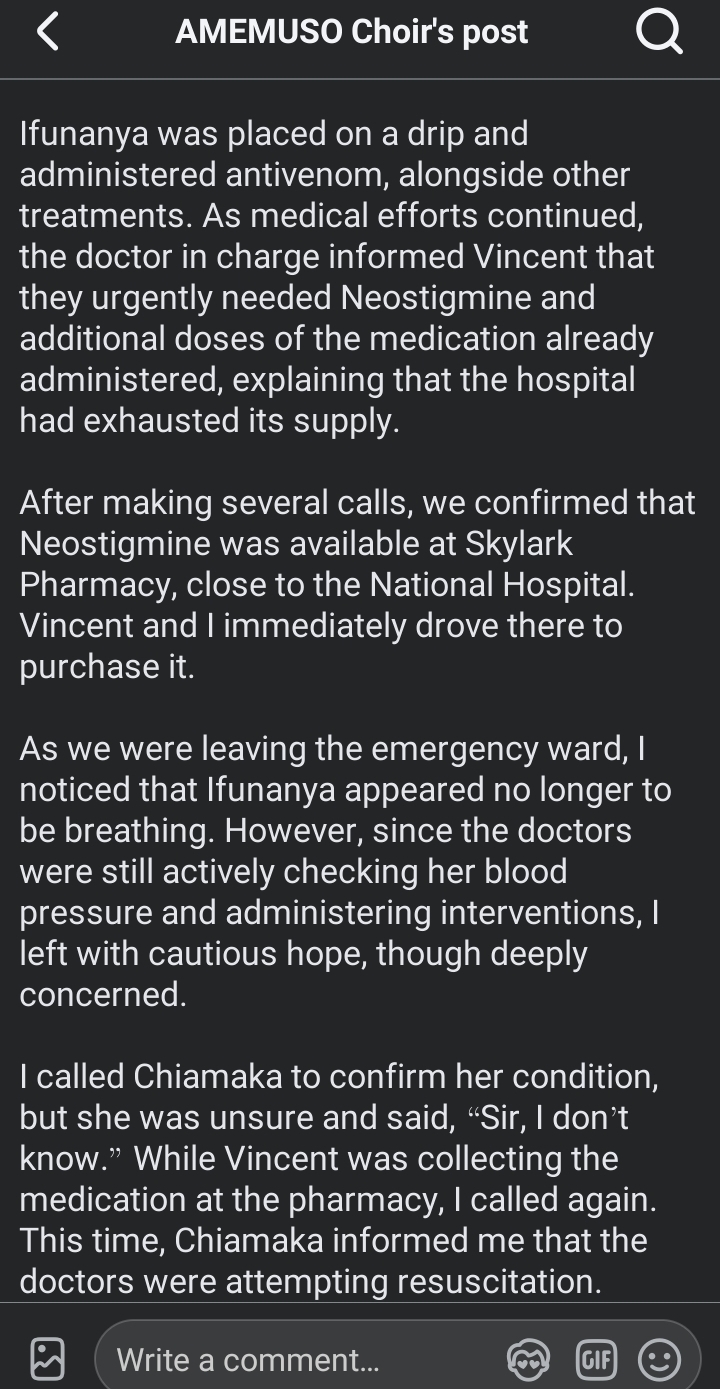Viewport: 720px width, 1389px height.
Task: Tap the AMEMUSO Choir's post title
Action: [x=351, y=32]
